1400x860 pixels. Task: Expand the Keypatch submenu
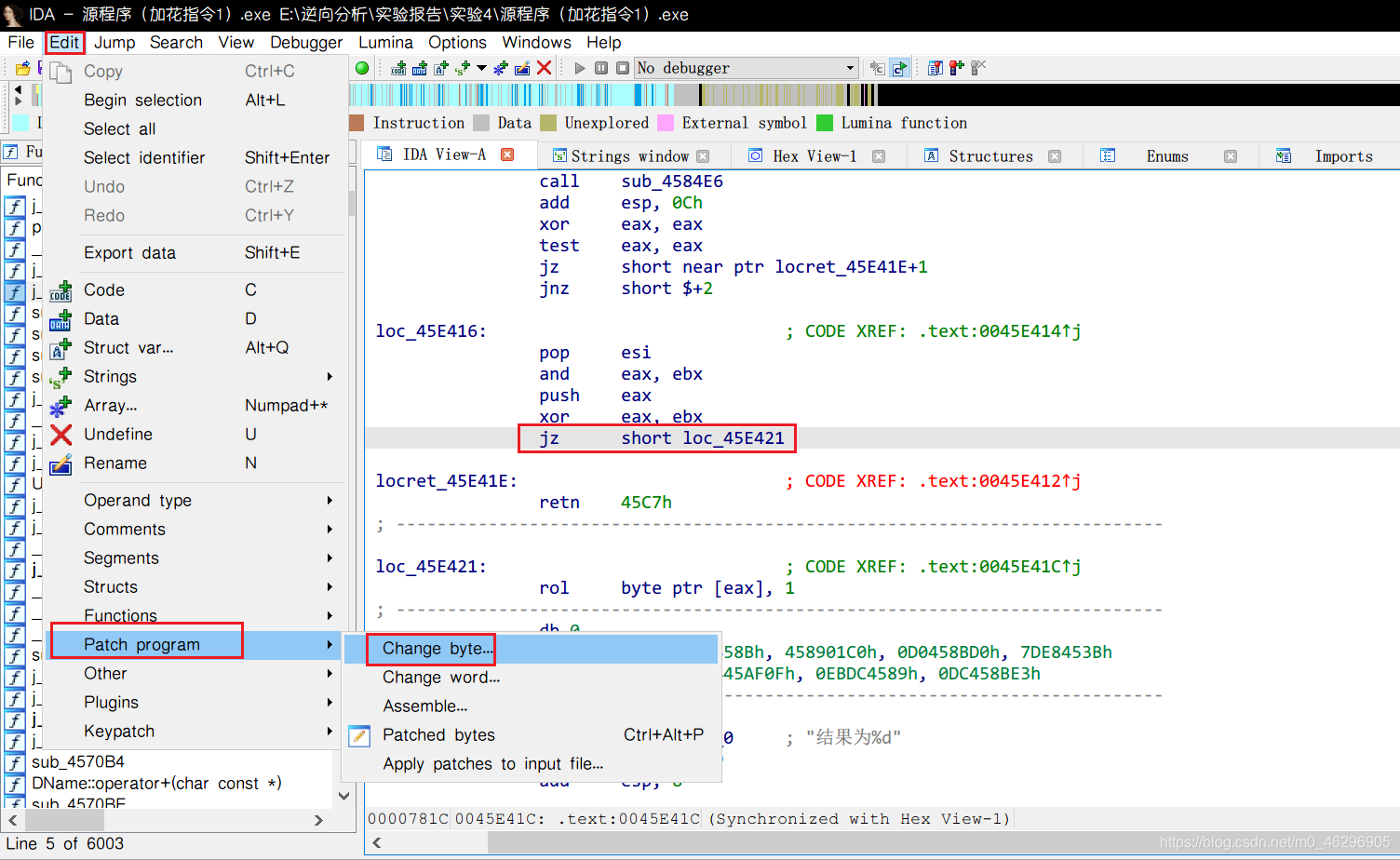coord(195,732)
